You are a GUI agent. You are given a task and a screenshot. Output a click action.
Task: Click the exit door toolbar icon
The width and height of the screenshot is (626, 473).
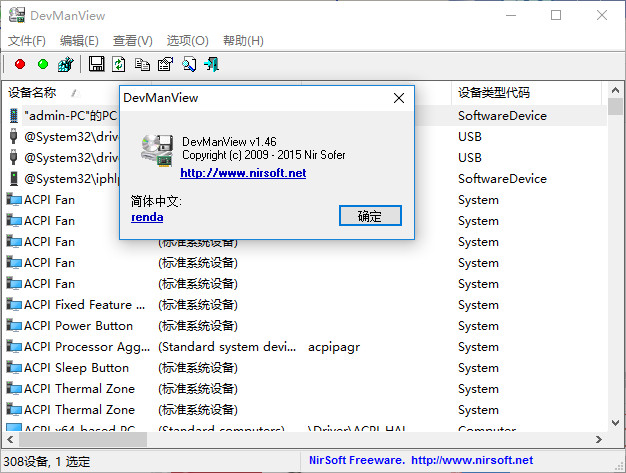pyautogui.click(x=212, y=64)
